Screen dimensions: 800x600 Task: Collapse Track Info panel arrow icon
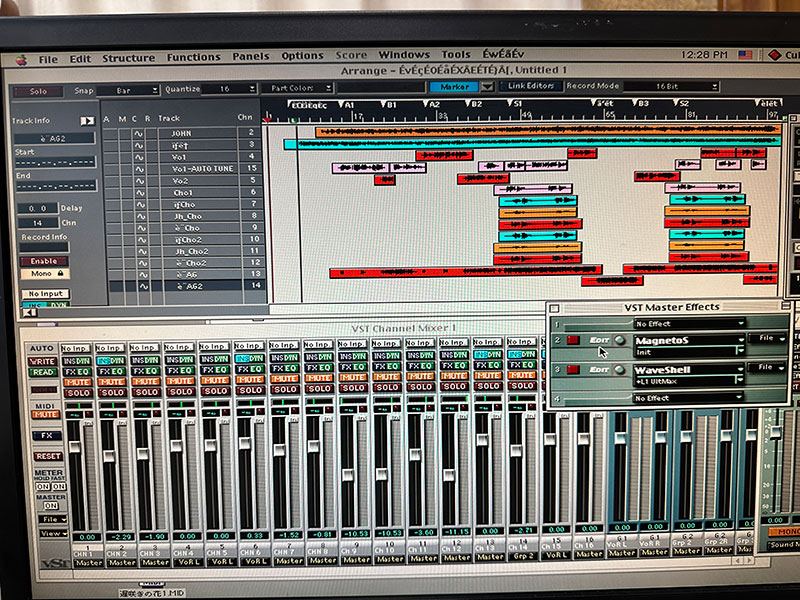click(x=87, y=121)
